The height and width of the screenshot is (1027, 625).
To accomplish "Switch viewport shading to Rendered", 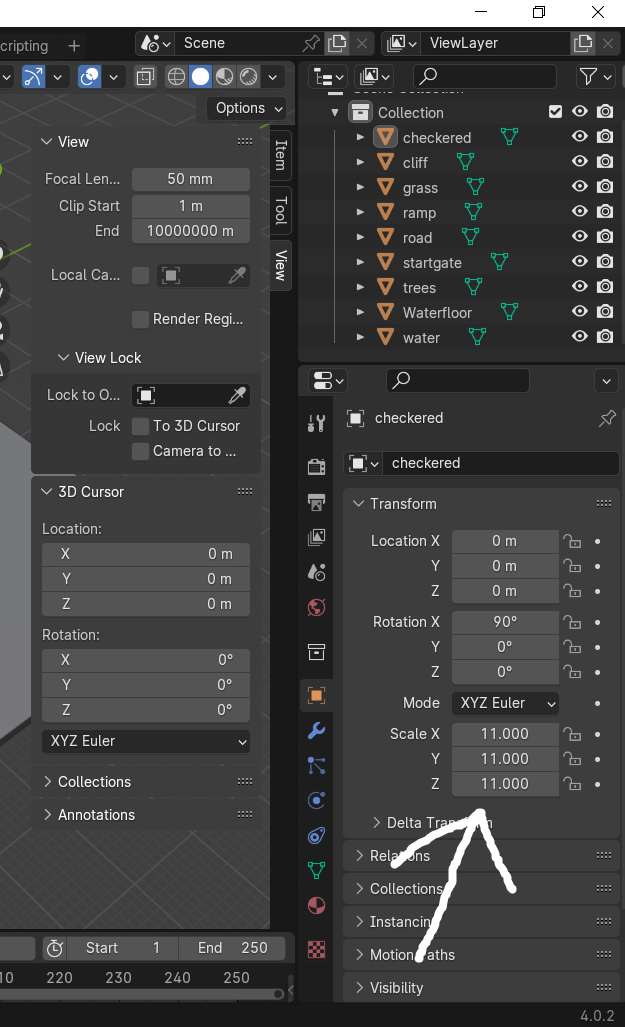I will 248,77.
